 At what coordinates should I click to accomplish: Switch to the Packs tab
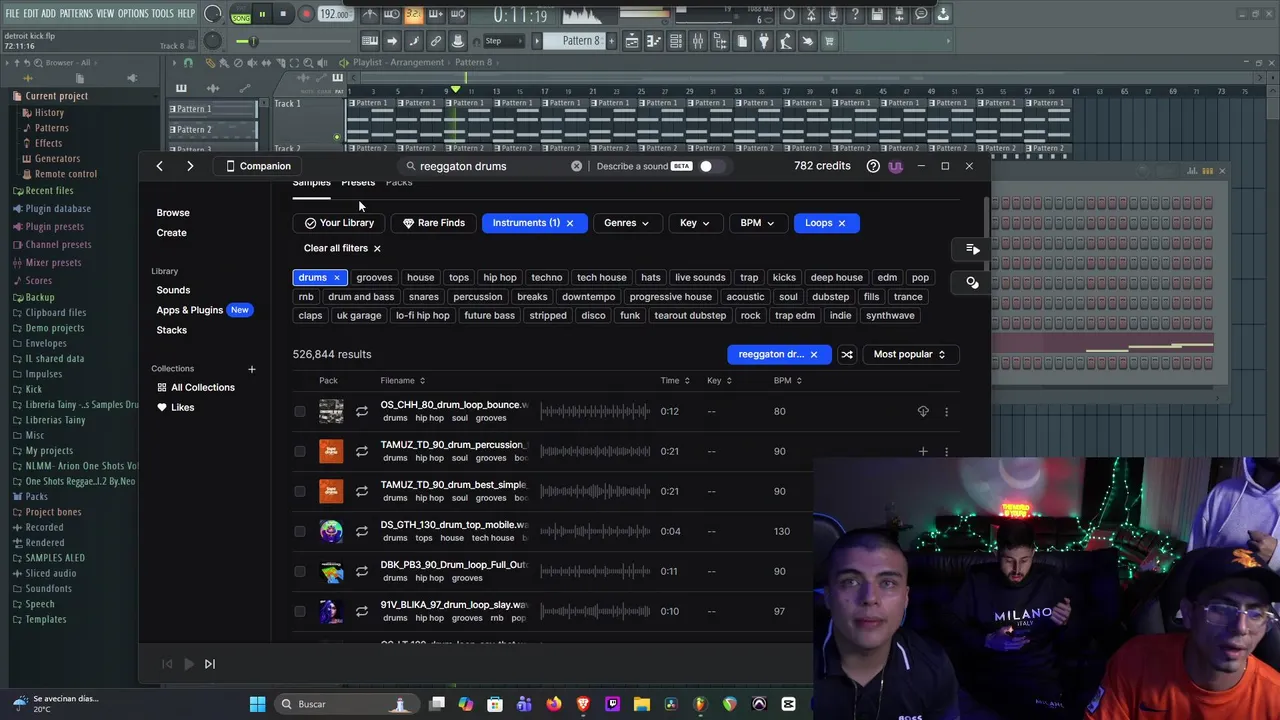[x=399, y=182]
